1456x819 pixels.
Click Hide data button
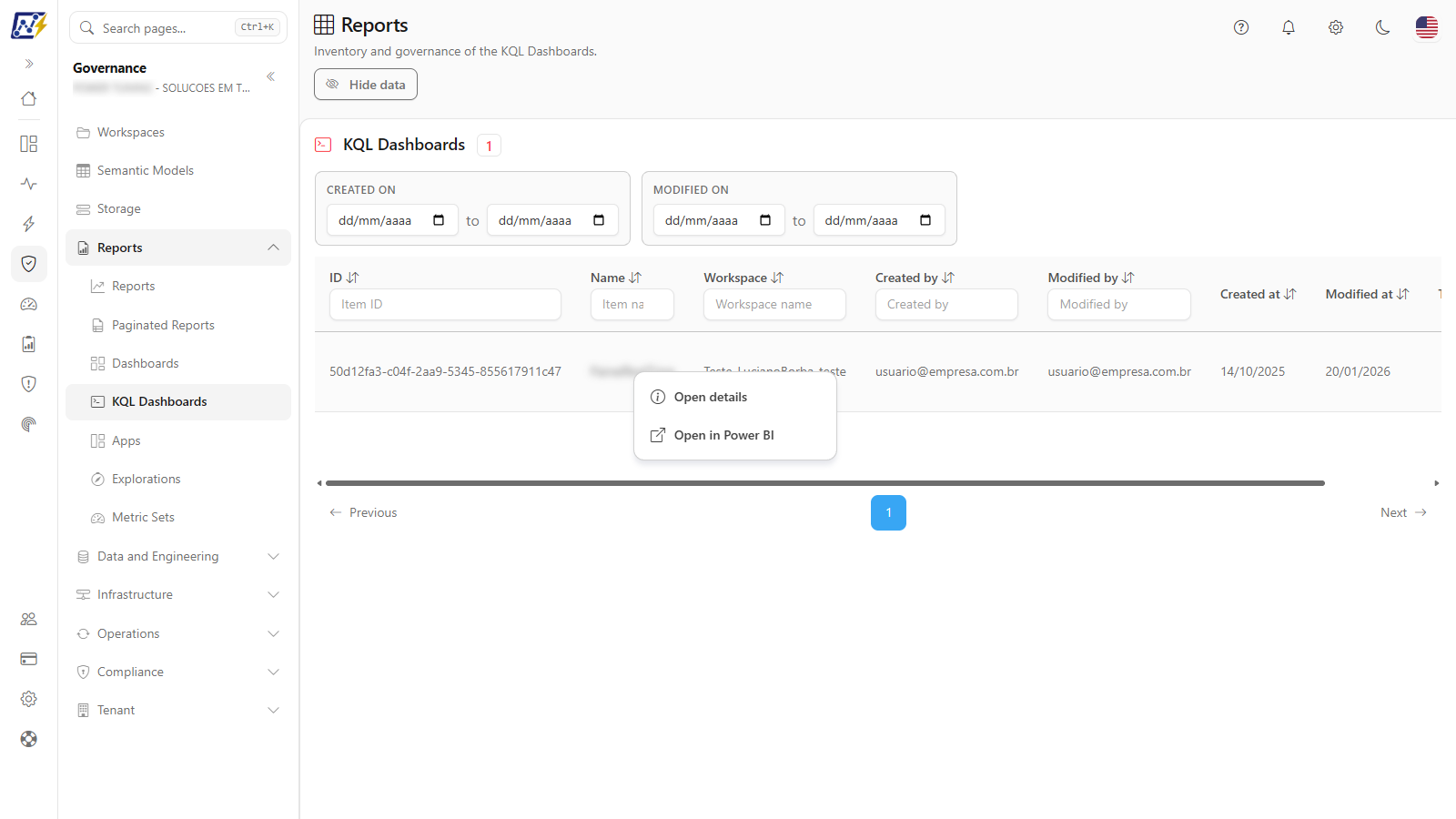pos(366,85)
